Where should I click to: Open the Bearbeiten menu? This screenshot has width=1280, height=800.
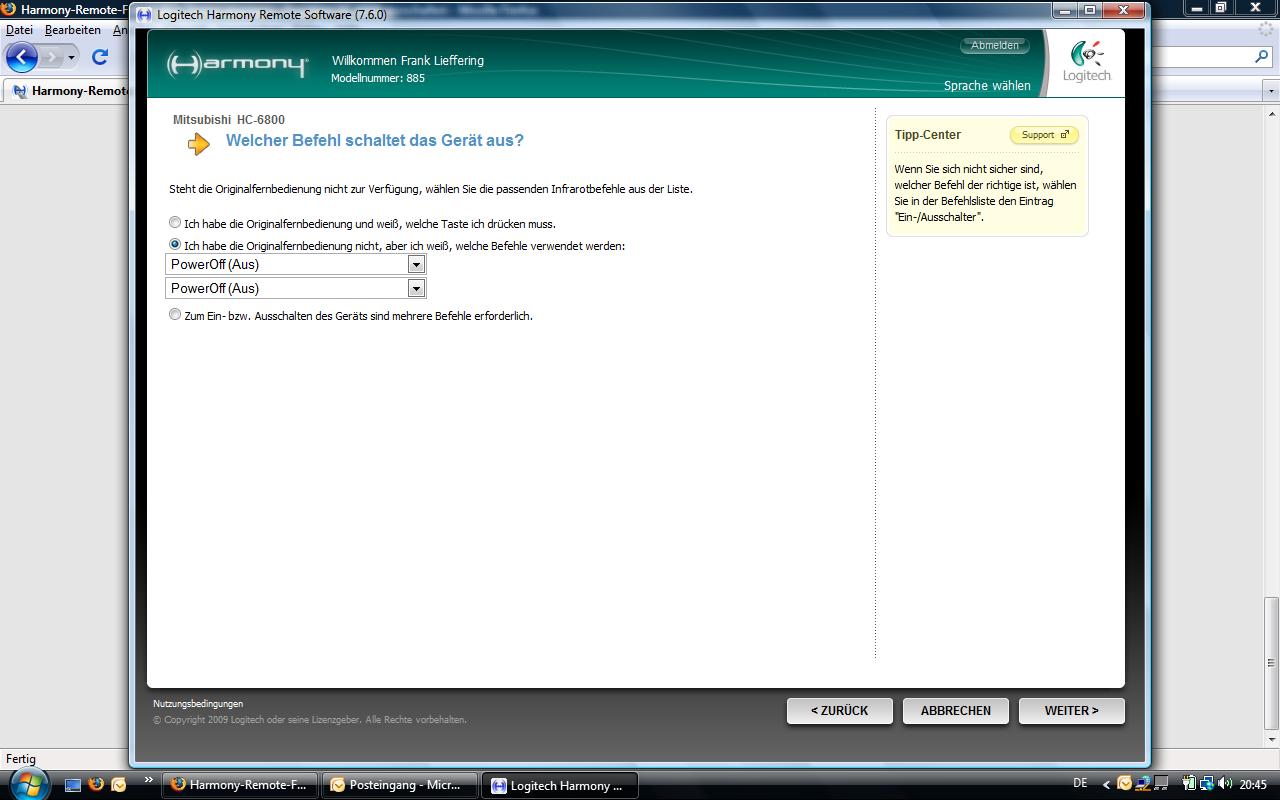click(72, 30)
